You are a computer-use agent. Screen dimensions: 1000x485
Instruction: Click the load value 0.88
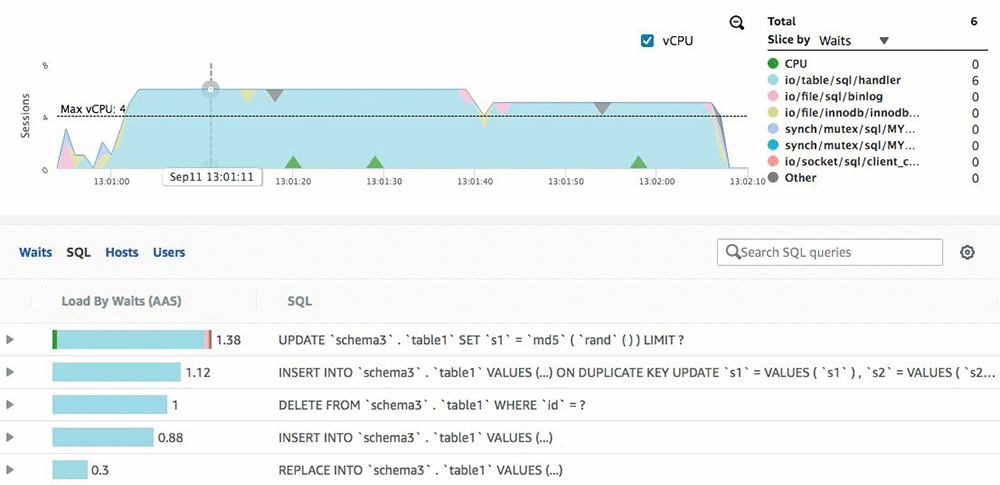tap(171, 437)
